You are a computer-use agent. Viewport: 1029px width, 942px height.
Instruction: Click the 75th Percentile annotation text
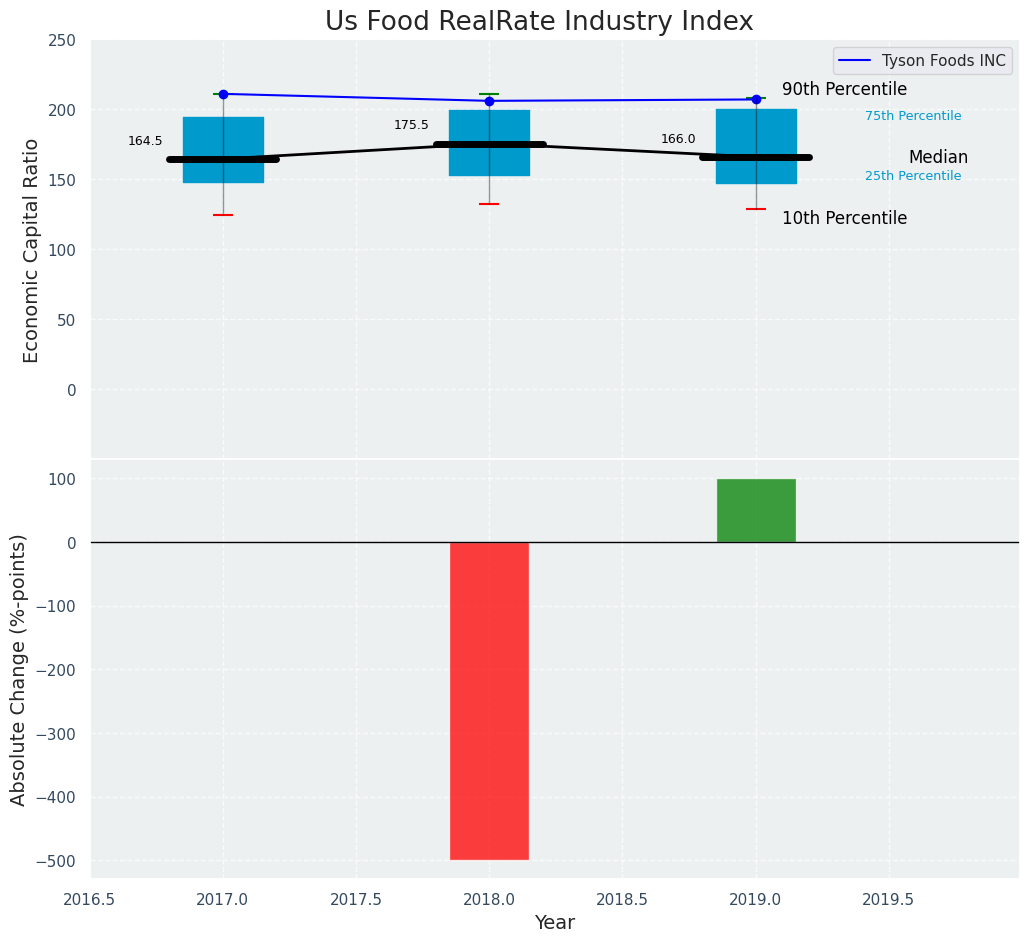[x=913, y=116]
